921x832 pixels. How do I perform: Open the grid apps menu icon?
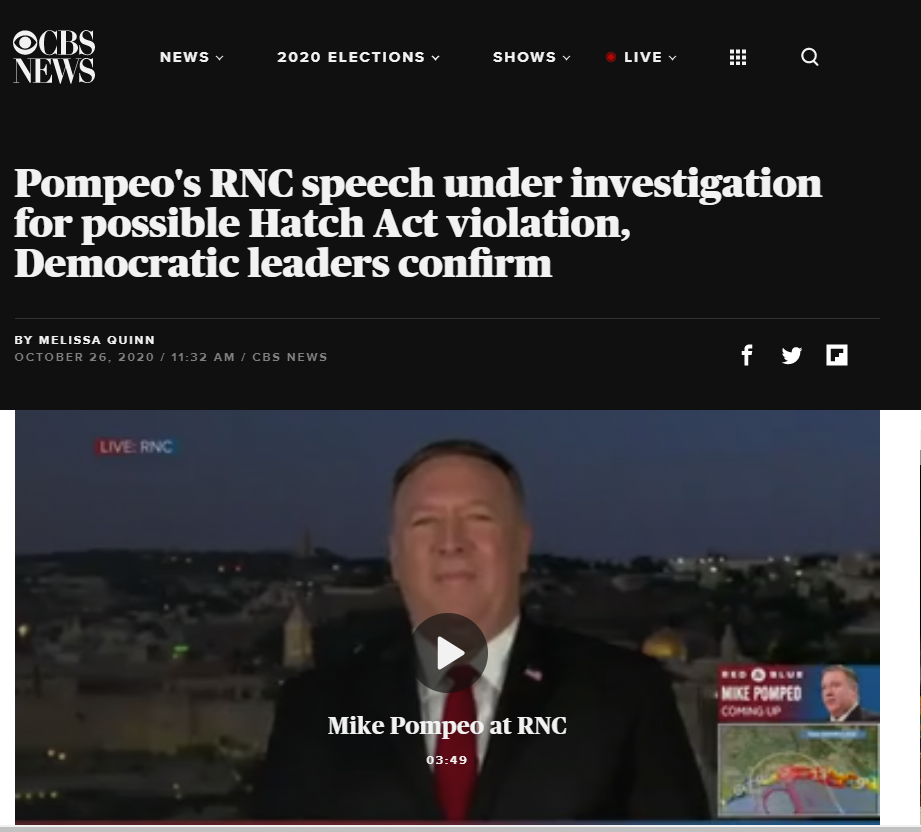[738, 57]
